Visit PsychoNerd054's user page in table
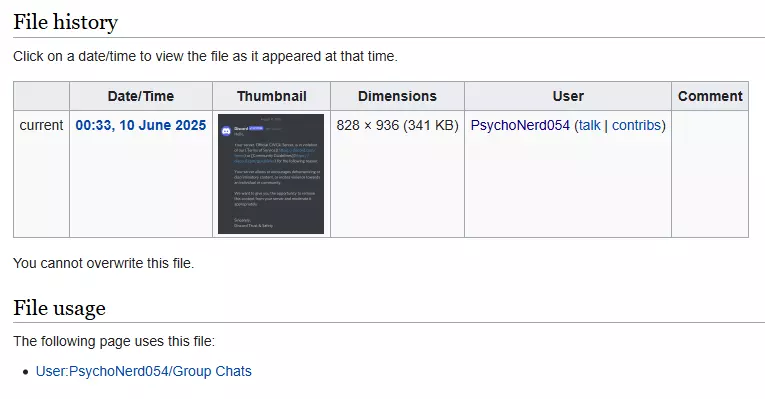This screenshot has height=399, width=765. (520, 125)
